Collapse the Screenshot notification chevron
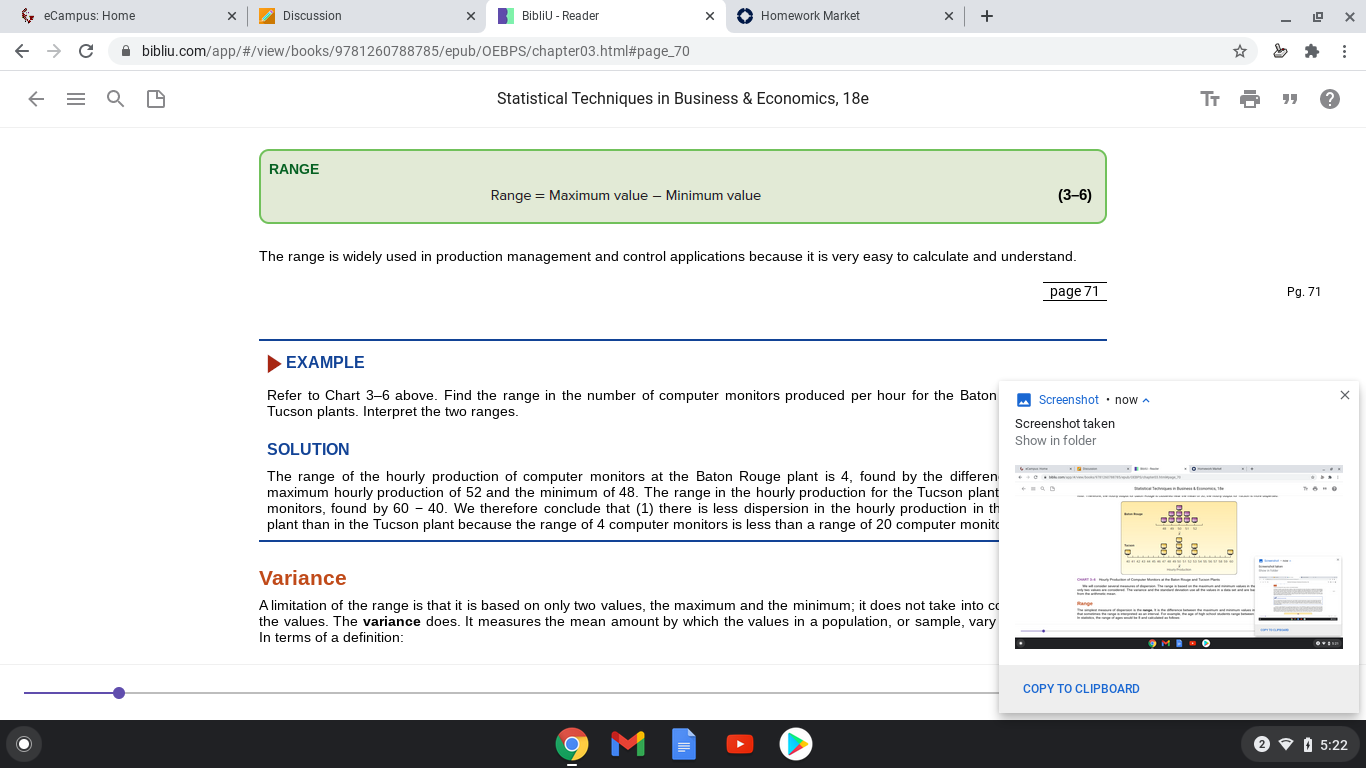Screen dimensions: 1366x768 1146,400
